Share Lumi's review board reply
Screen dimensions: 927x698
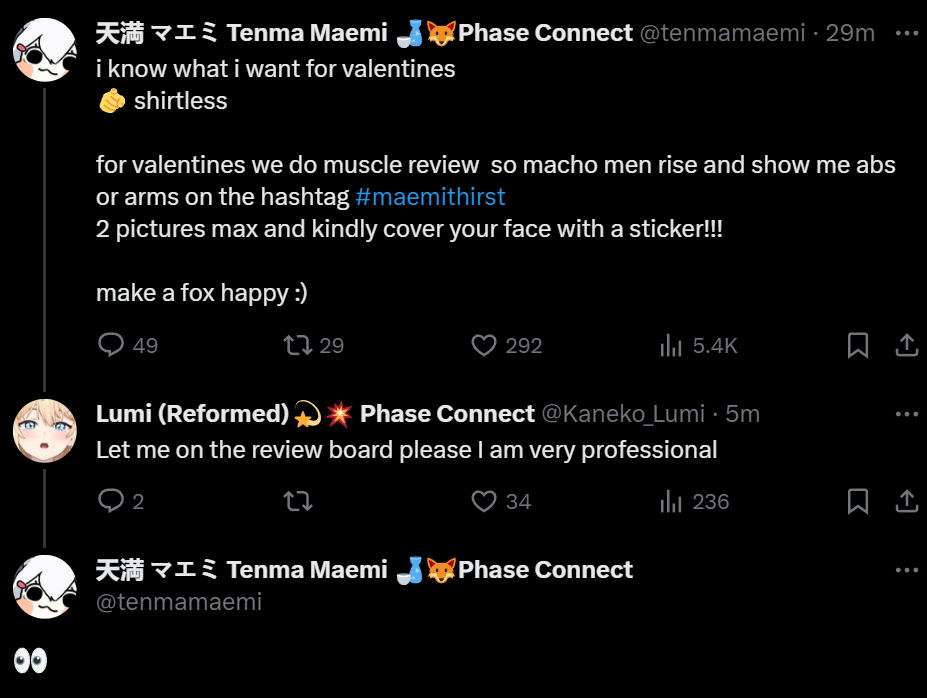(x=906, y=501)
